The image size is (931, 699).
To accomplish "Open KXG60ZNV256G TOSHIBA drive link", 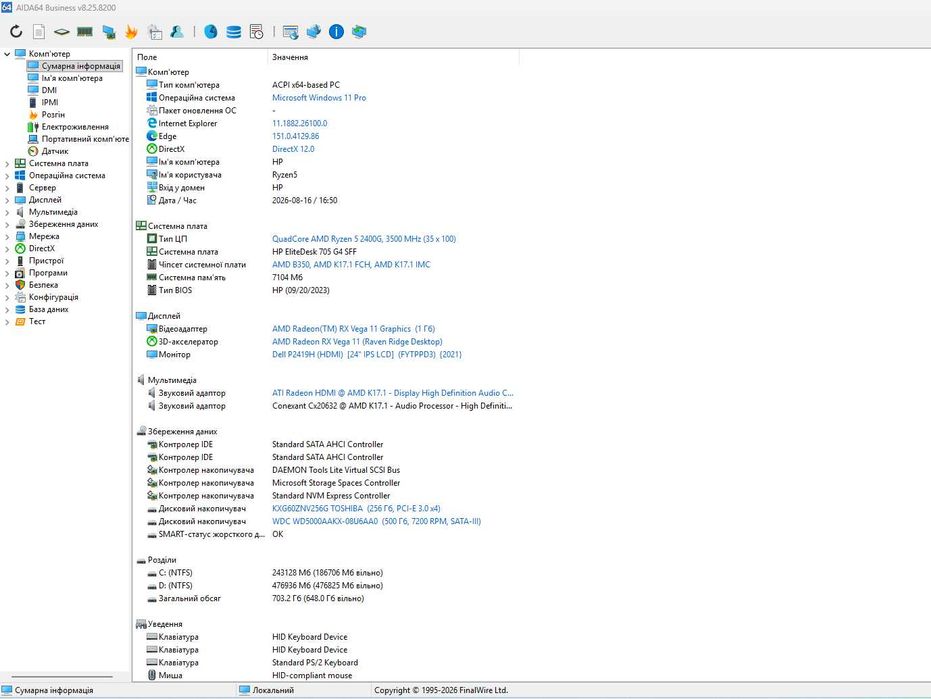I will 356,508.
